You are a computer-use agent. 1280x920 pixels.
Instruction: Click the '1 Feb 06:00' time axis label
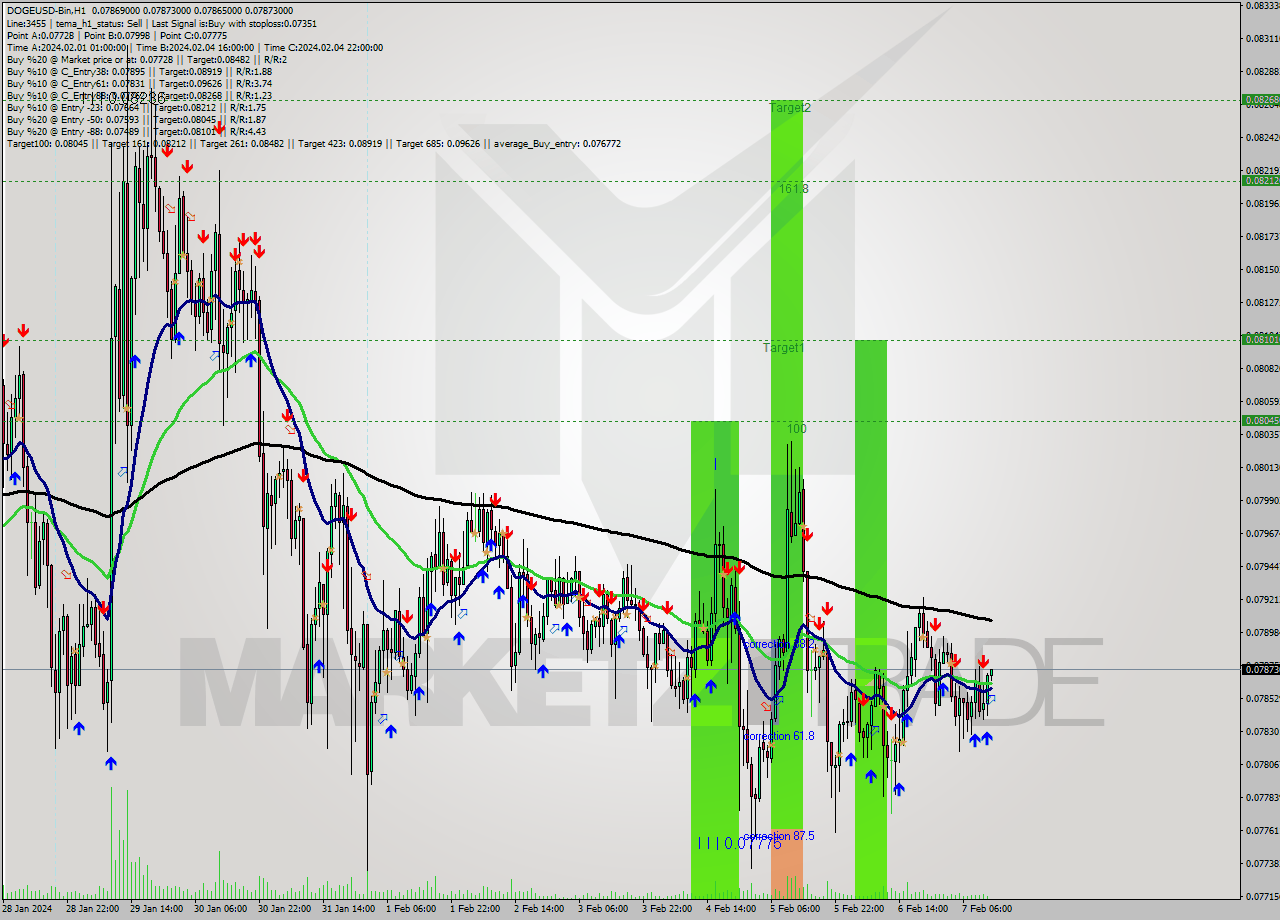[x=411, y=909]
